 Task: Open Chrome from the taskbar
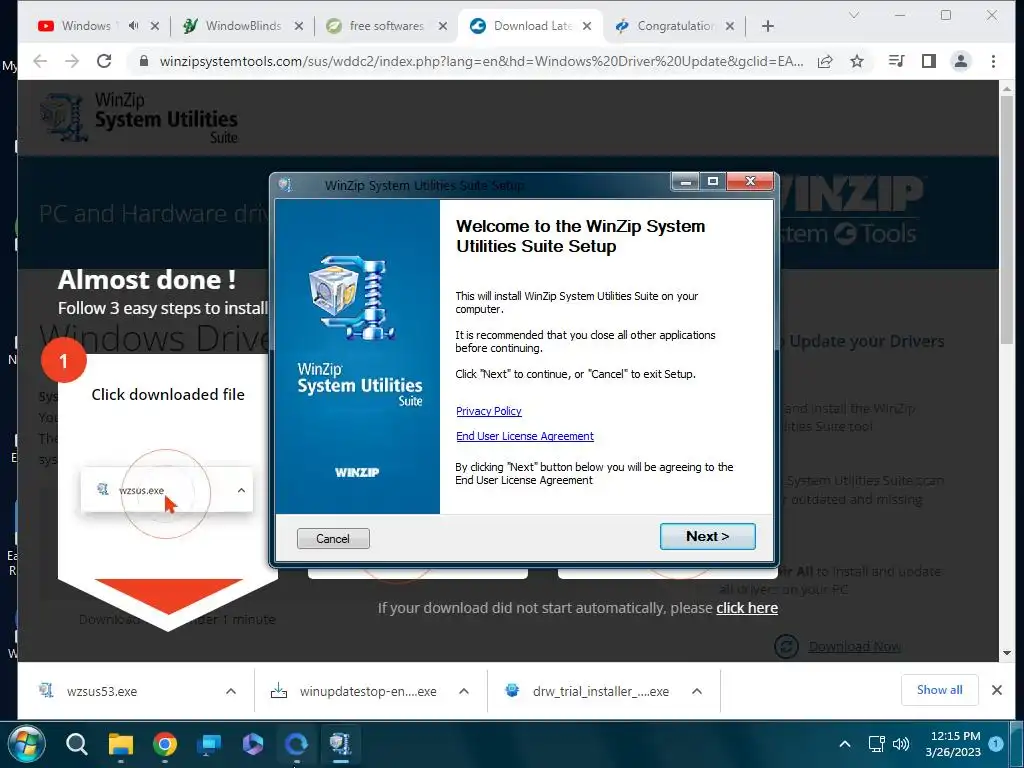point(165,744)
